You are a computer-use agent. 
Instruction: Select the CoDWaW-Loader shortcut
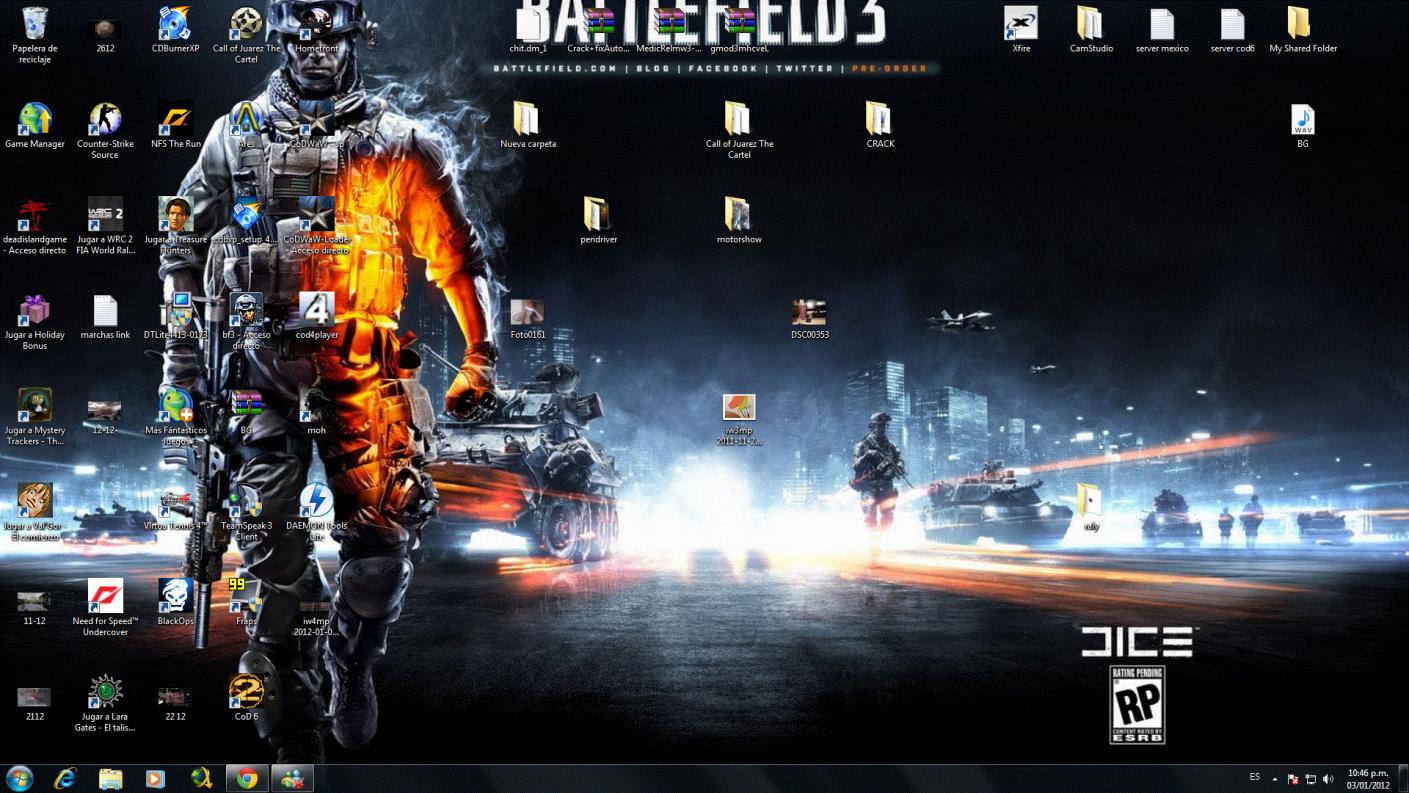pyautogui.click(x=317, y=214)
